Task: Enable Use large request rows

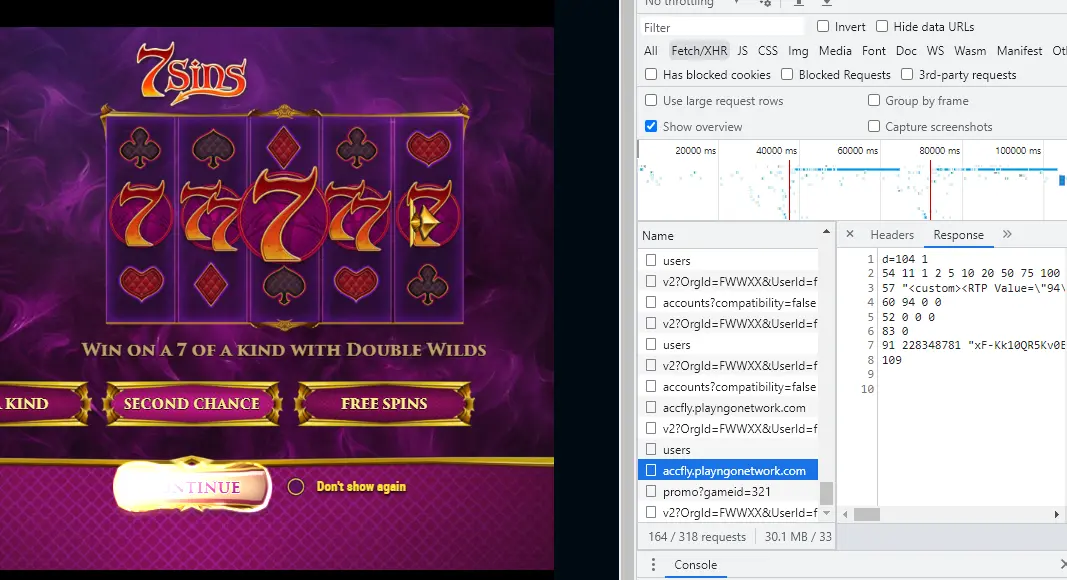Action: pyautogui.click(x=651, y=100)
